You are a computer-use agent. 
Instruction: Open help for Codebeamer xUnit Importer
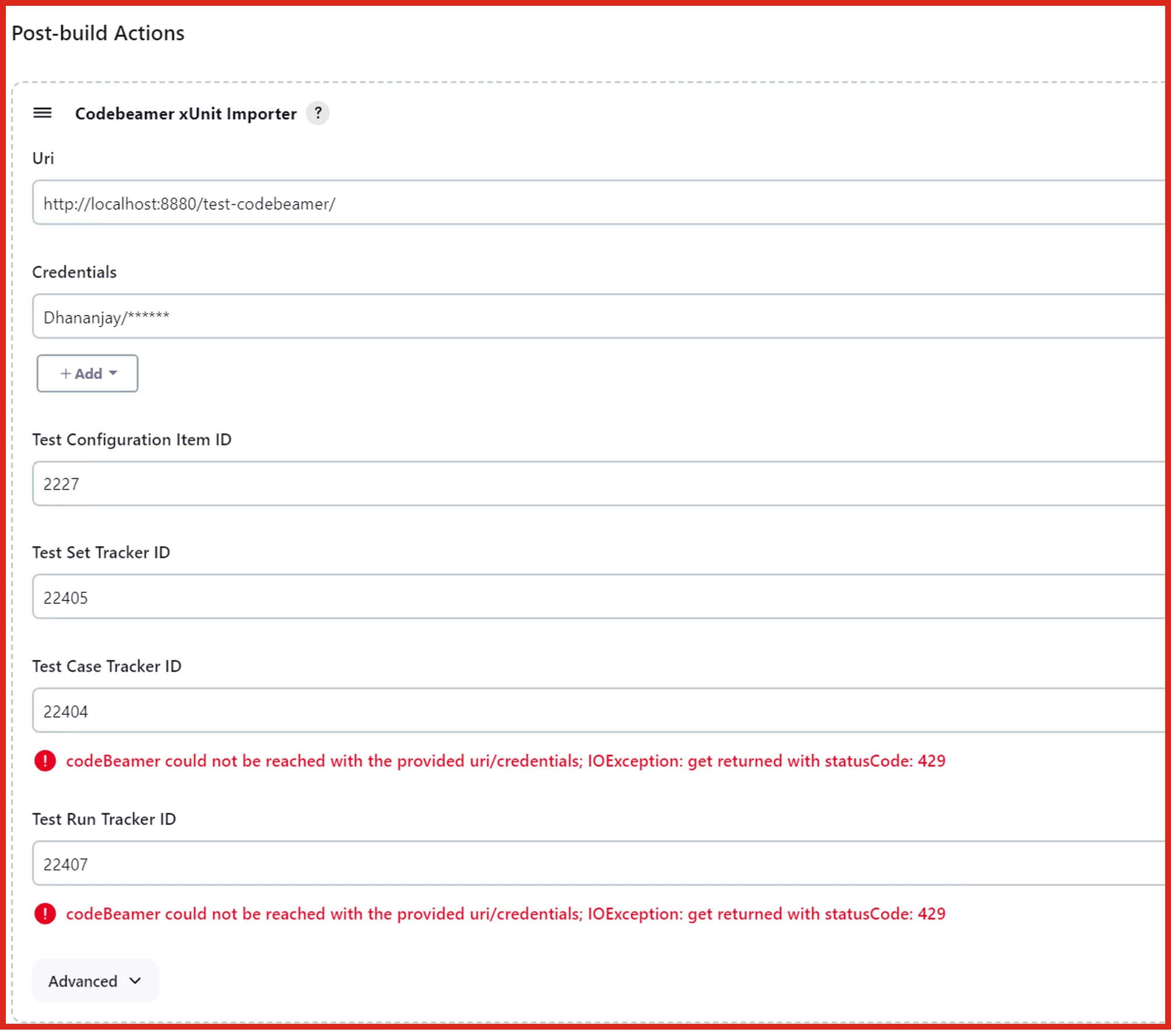tap(318, 113)
